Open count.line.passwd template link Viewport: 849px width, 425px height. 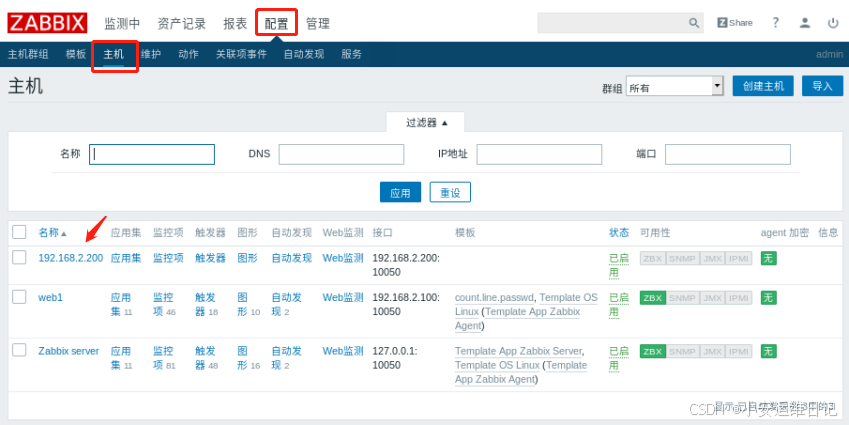click(494, 298)
